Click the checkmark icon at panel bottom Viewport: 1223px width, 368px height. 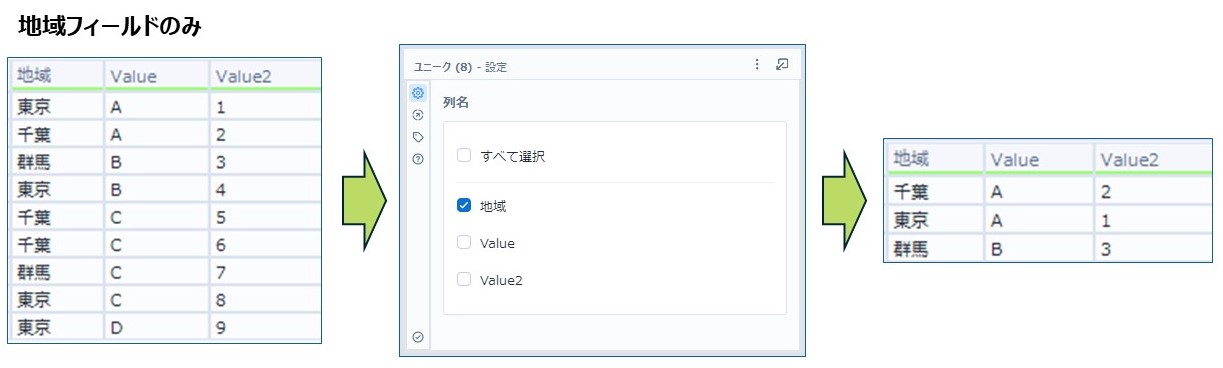point(418,337)
